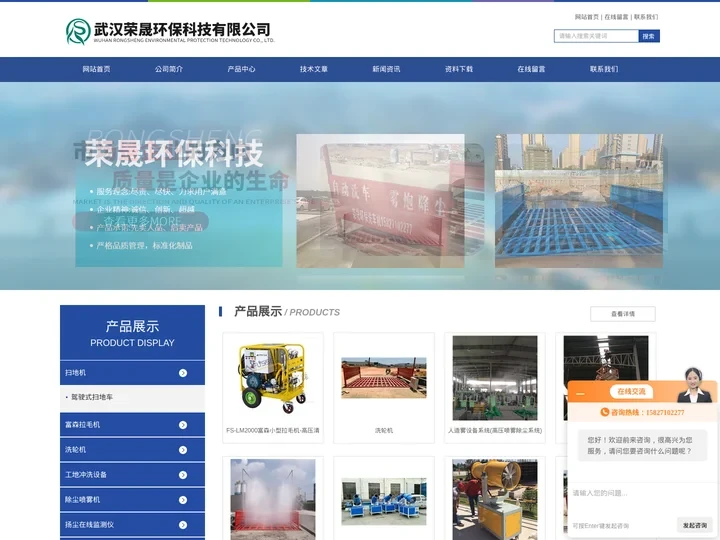Open 公司简介 navigation item
The height and width of the screenshot is (540, 720).
pos(169,69)
